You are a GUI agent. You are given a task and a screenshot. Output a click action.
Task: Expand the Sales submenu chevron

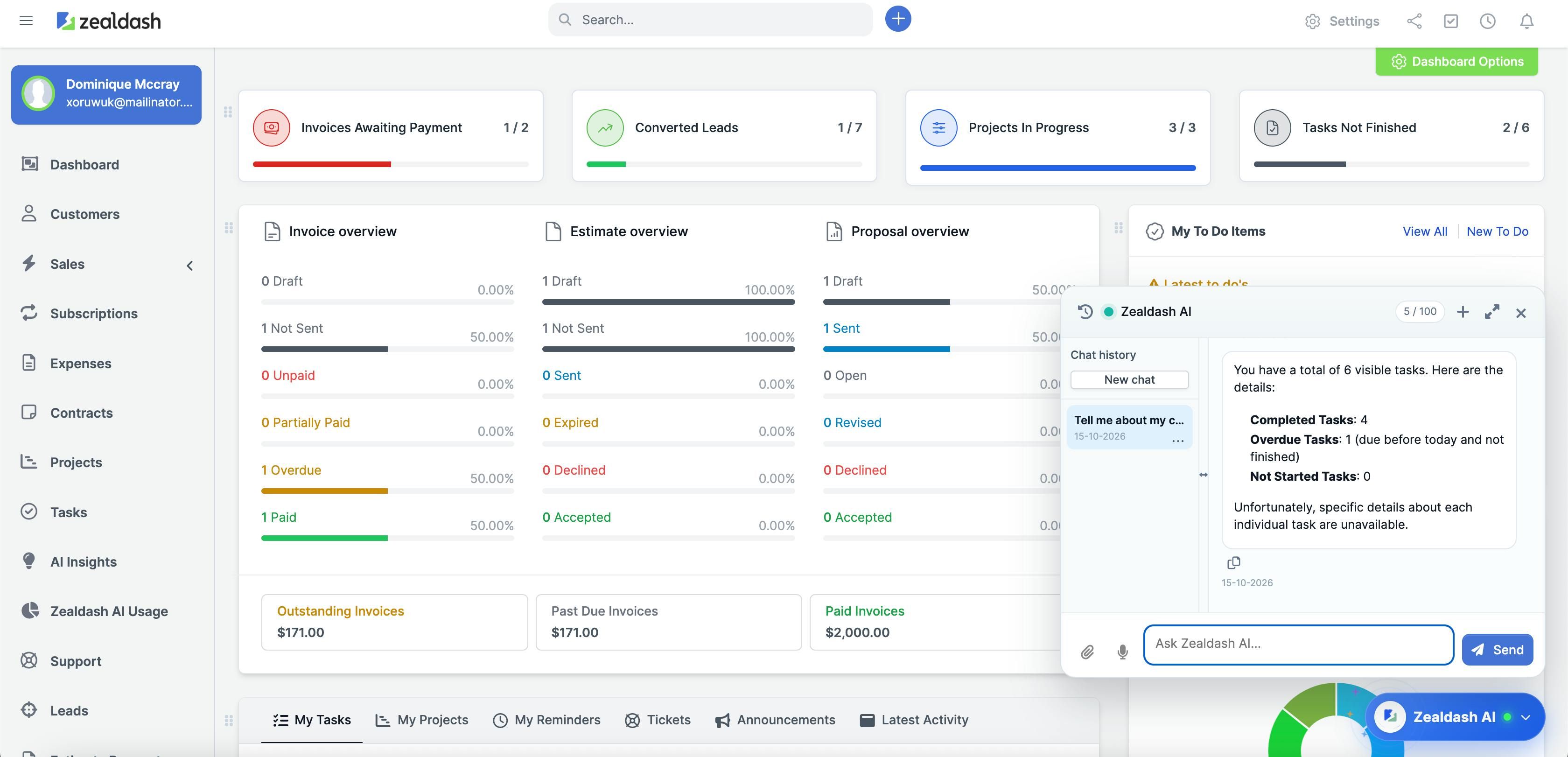pyautogui.click(x=190, y=265)
